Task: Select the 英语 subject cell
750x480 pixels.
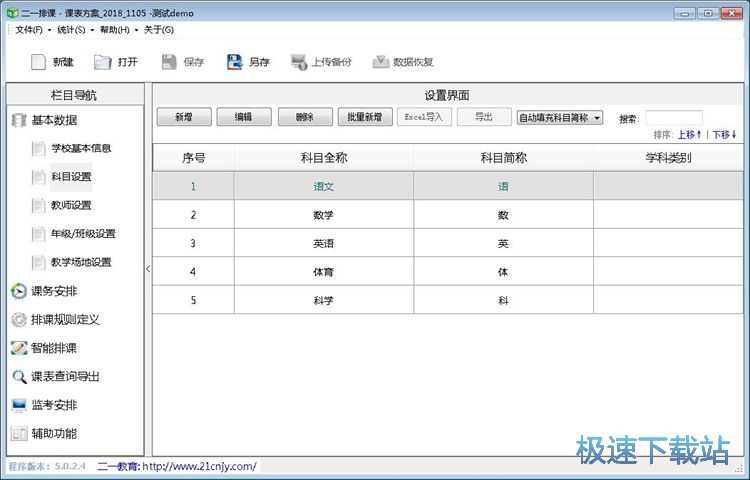Action: [324, 243]
